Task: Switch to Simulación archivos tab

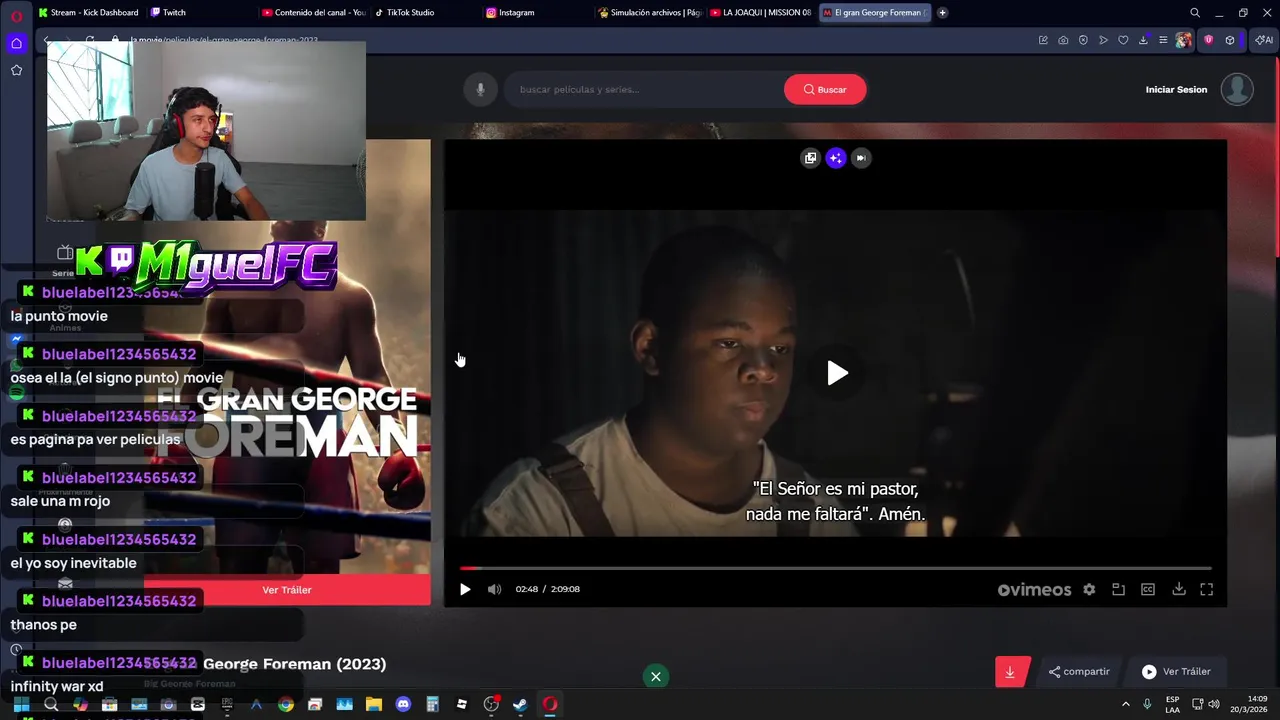Action: [x=648, y=13]
